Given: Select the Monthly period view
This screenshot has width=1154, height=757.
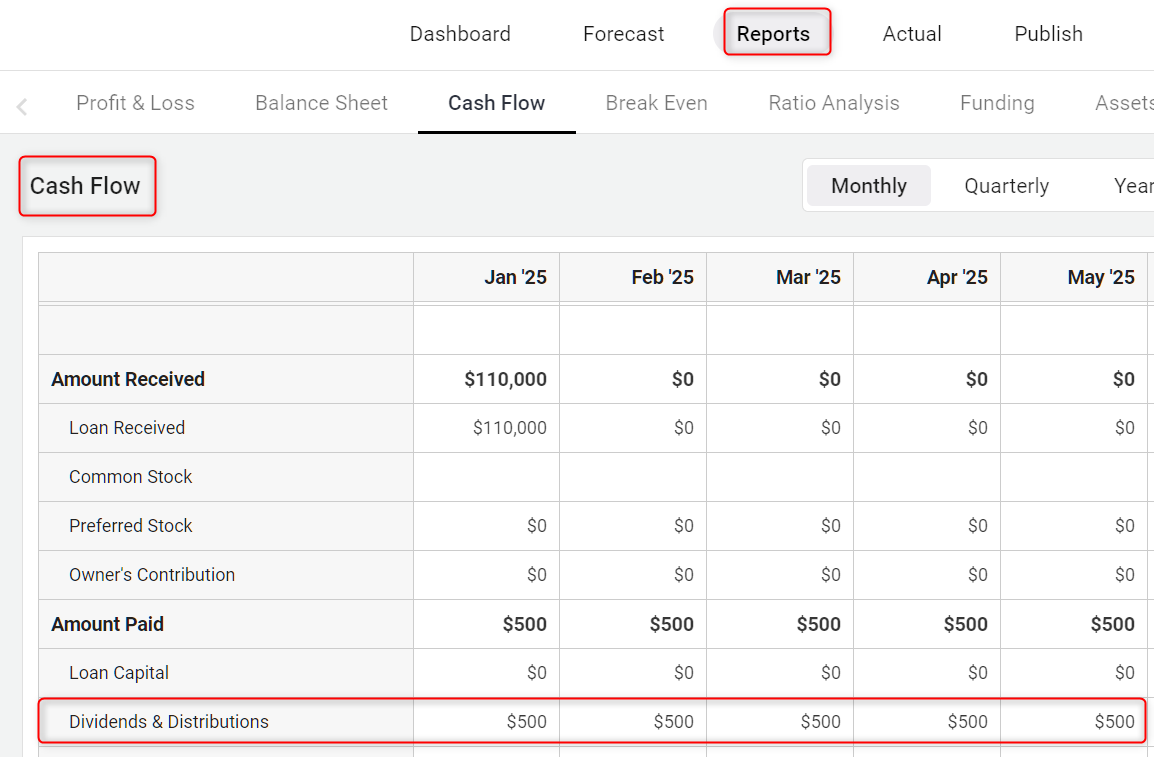Looking at the screenshot, I should 868,185.
